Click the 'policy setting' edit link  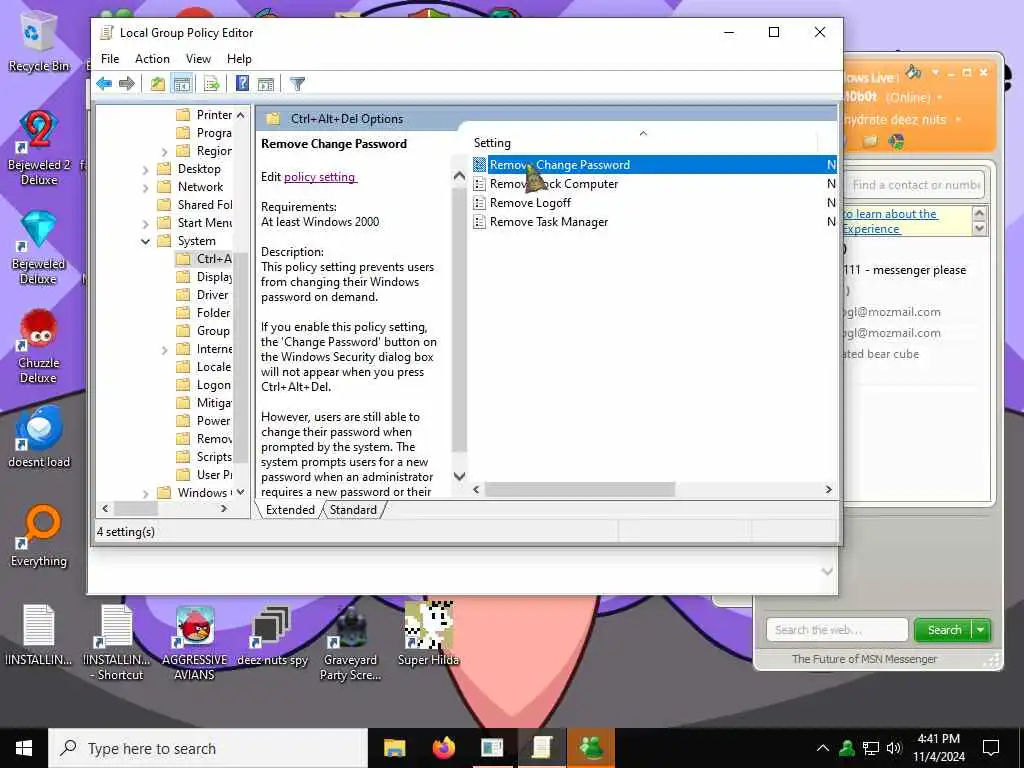[320, 176]
